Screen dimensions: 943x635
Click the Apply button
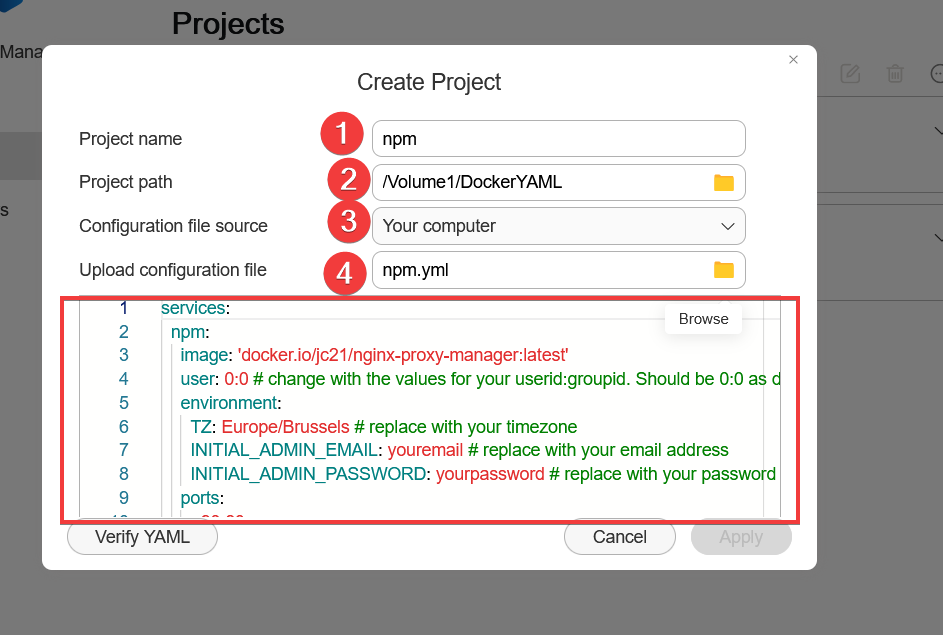pos(741,537)
